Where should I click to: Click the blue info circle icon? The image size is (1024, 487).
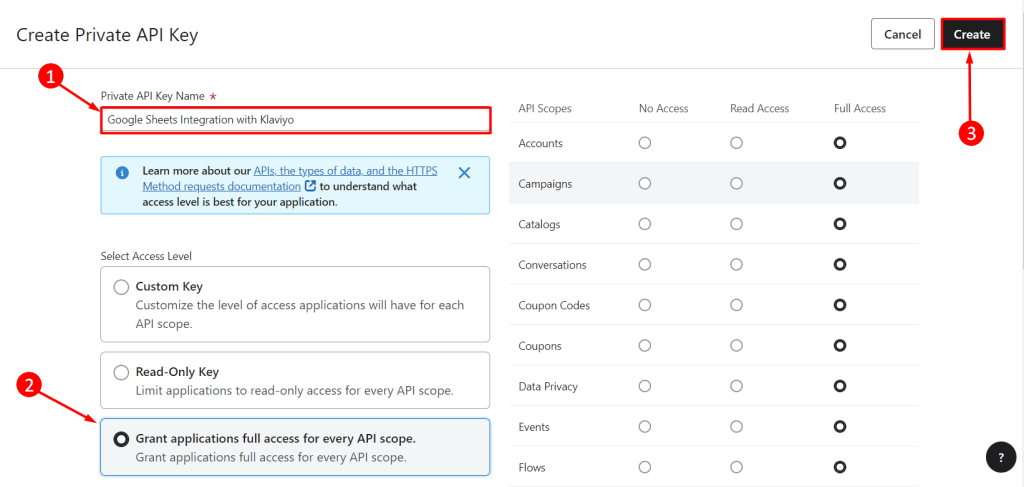(121, 173)
